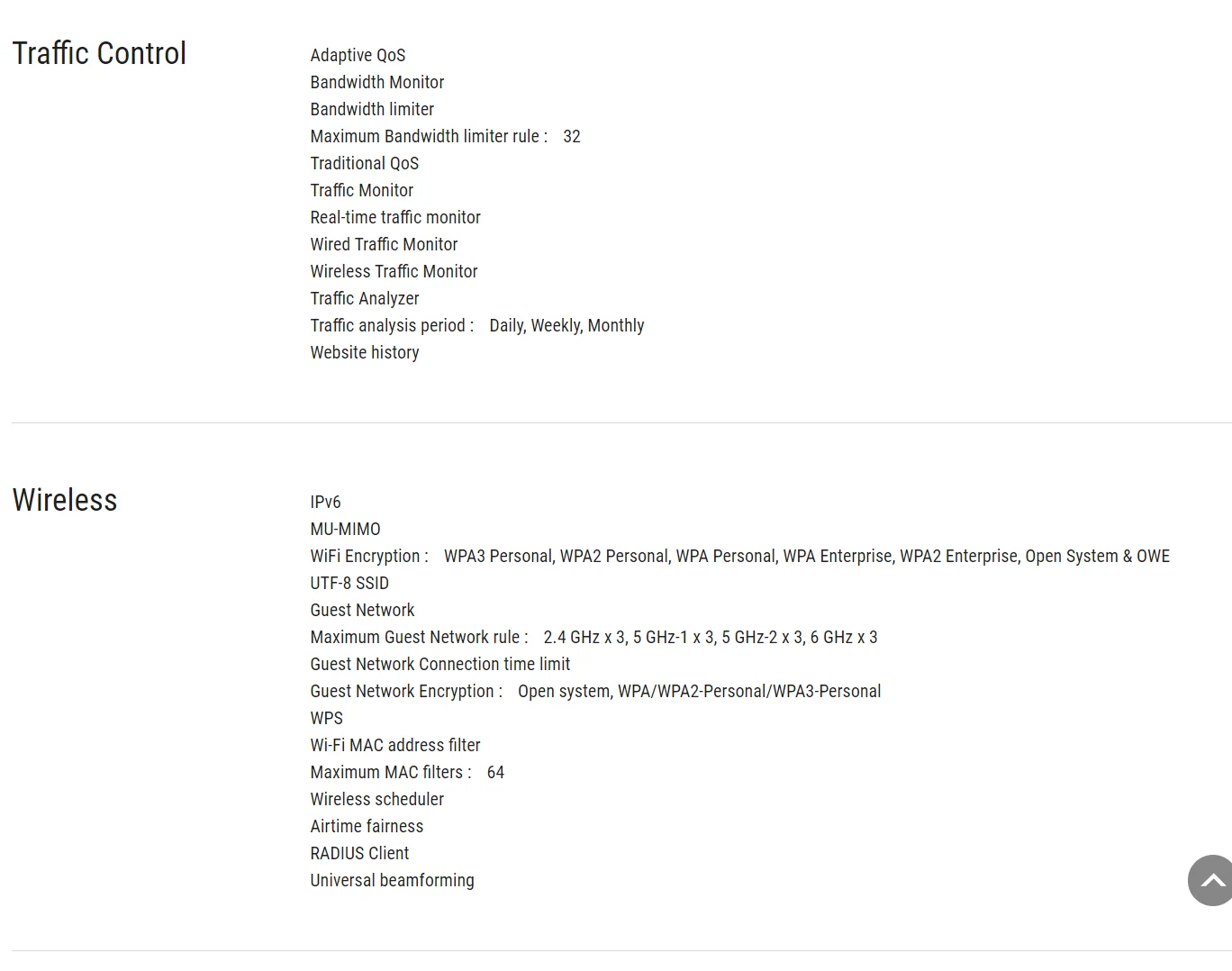Viewport: 1232px width, 971px height.
Task: Click the Daily, Weekly, Monthly period text
Action: (566, 325)
